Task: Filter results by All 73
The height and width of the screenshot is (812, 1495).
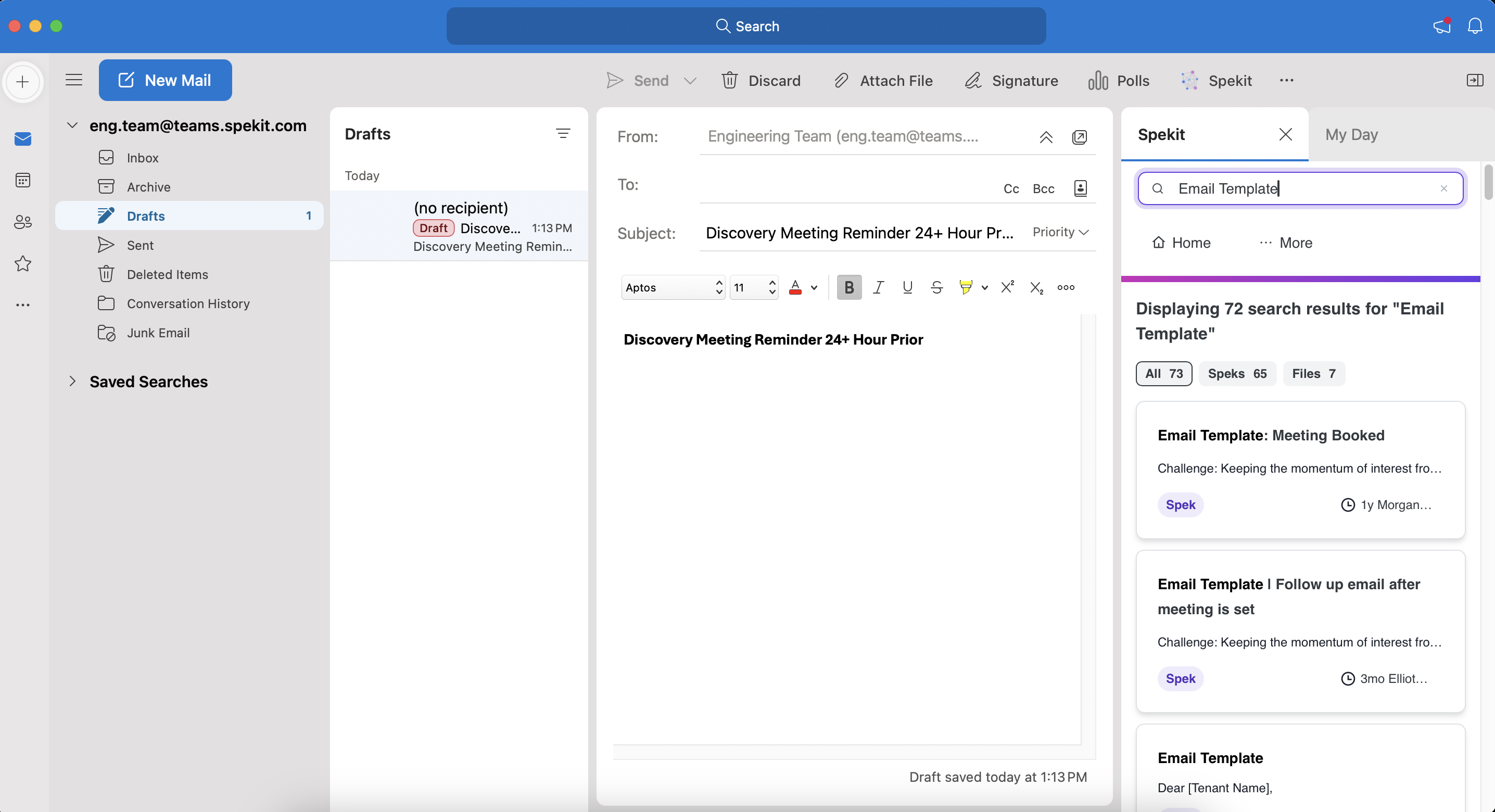Action: pos(1163,373)
